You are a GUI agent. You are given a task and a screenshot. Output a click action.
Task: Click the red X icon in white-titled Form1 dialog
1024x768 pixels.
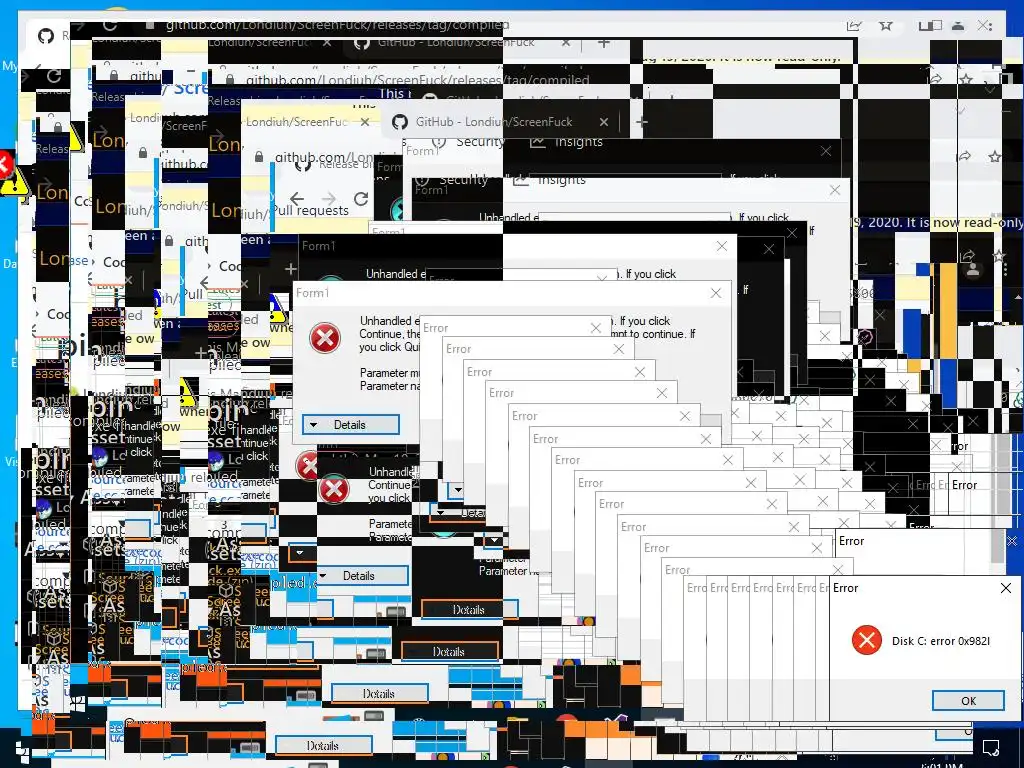(325, 338)
